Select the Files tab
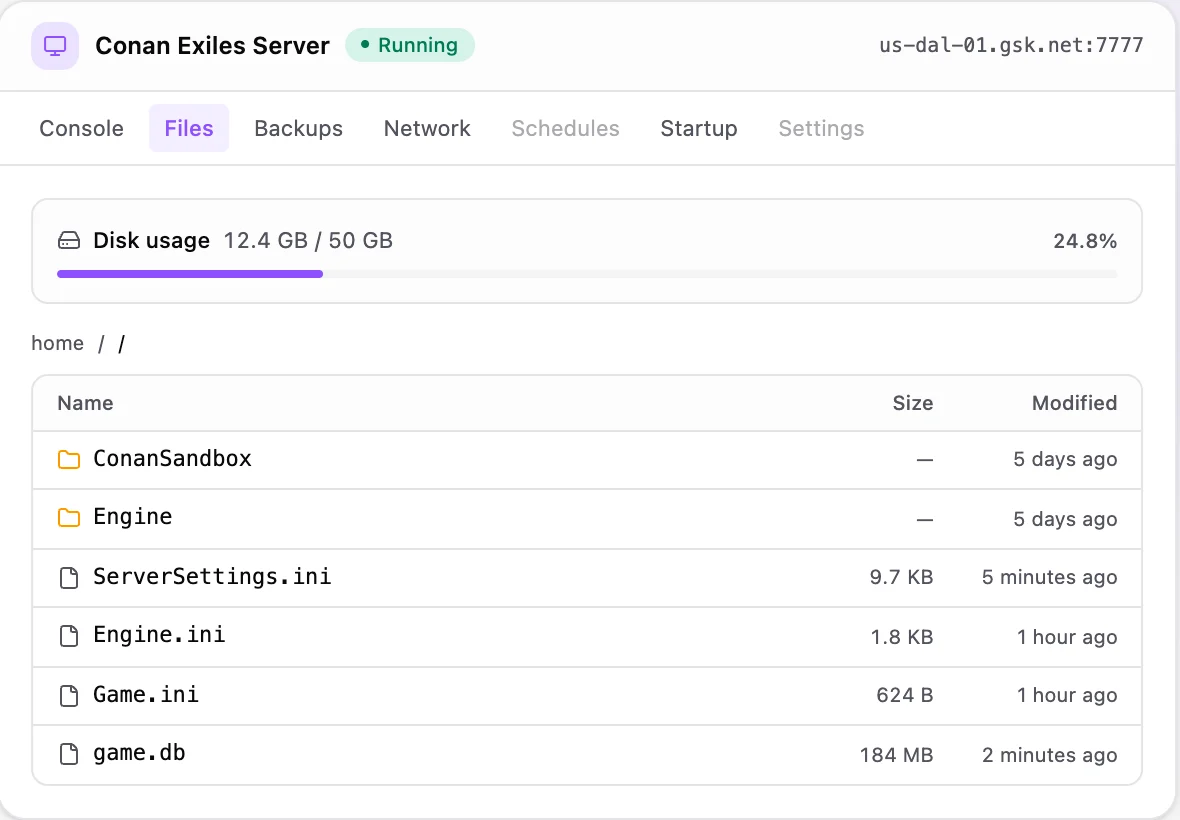Image resolution: width=1180 pixels, height=820 pixels. tap(189, 129)
